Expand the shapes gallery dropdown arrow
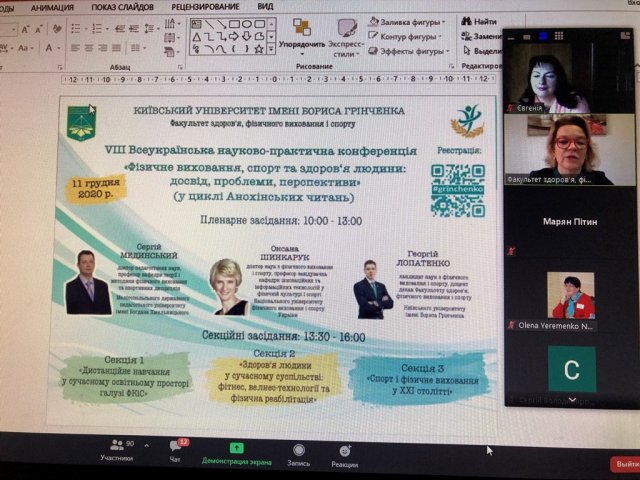Screen dimensions: 640x480 271,47
